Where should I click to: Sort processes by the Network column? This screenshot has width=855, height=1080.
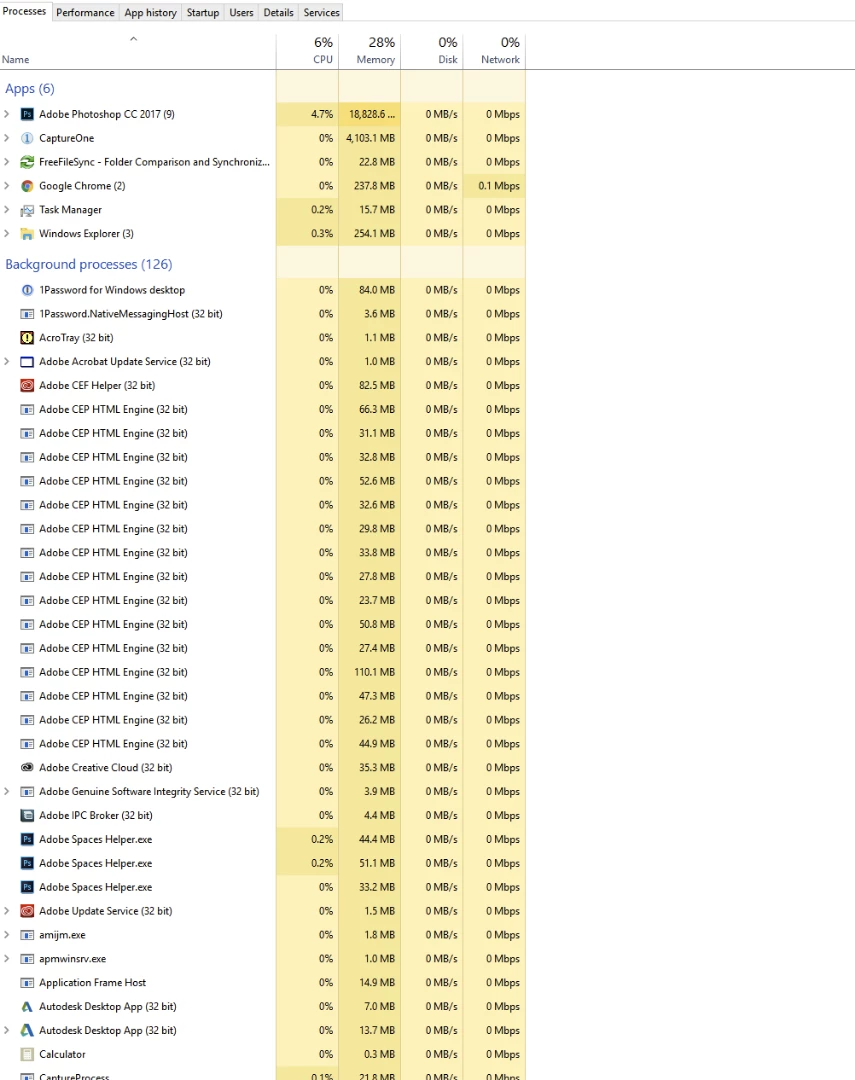(x=494, y=50)
